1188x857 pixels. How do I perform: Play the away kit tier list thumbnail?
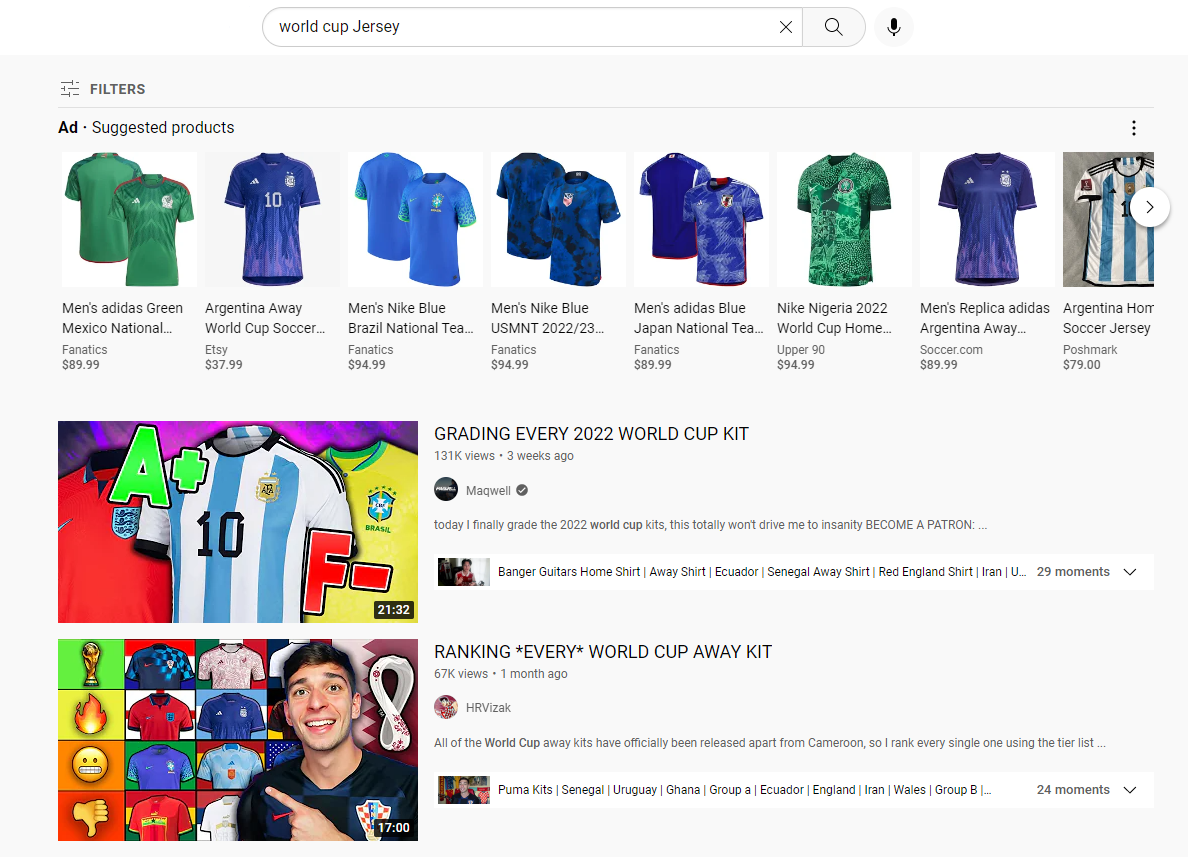click(238, 740)
